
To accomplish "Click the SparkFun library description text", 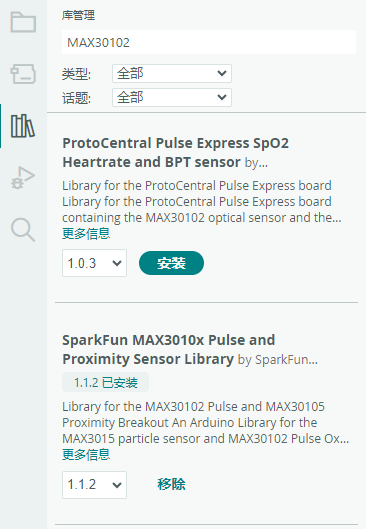I will tap(205, 422).
